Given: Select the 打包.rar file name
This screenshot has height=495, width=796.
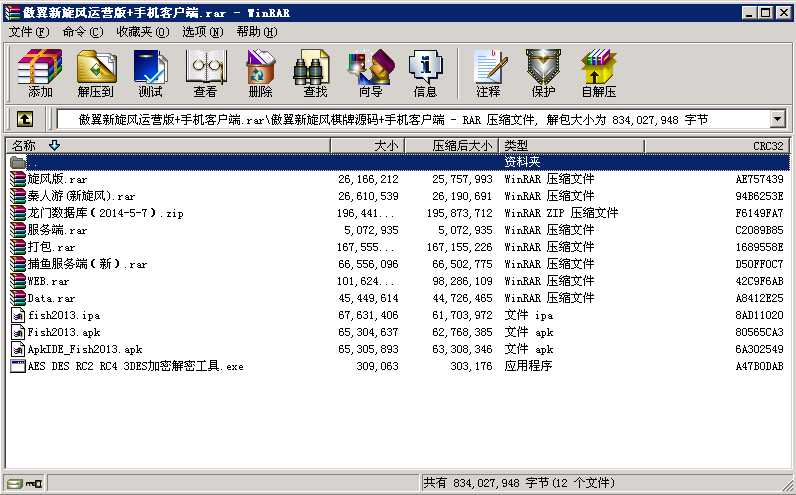Looking at the screenshot, I should point(51,247).
